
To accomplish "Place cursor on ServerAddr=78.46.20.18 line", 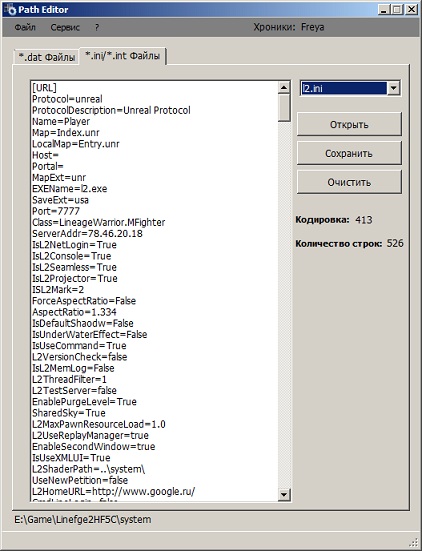I will 87,234.
